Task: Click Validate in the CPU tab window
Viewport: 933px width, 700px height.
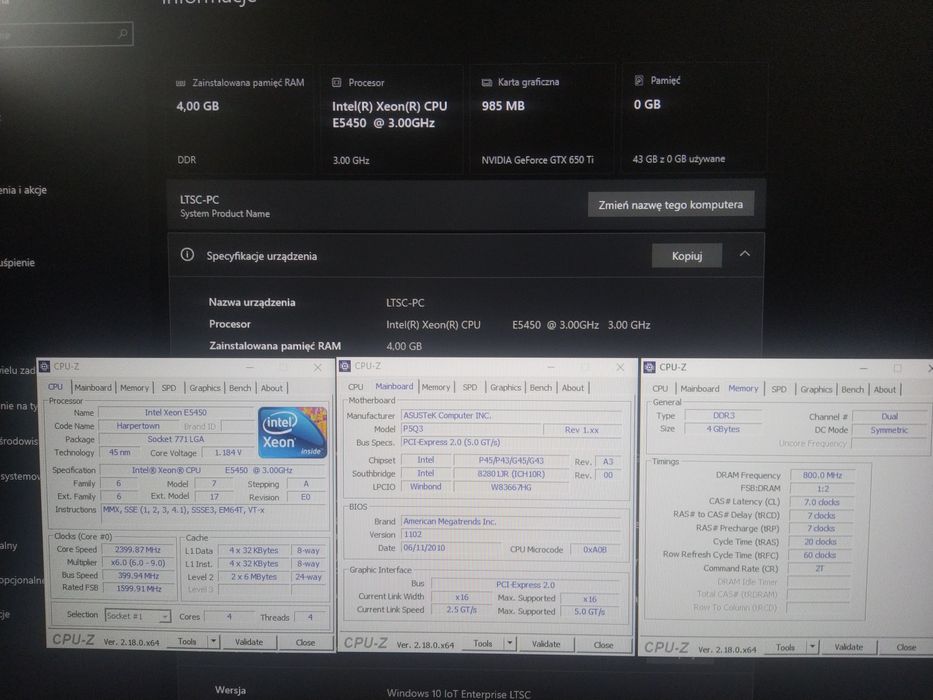Action: (249, 642)
